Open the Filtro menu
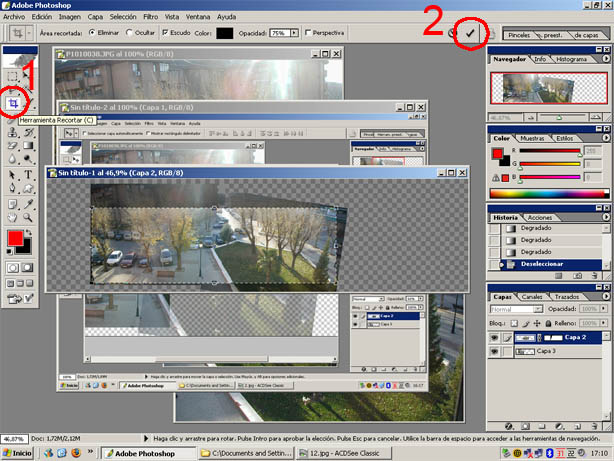614x461 pixels. click(x=151, y=17)
